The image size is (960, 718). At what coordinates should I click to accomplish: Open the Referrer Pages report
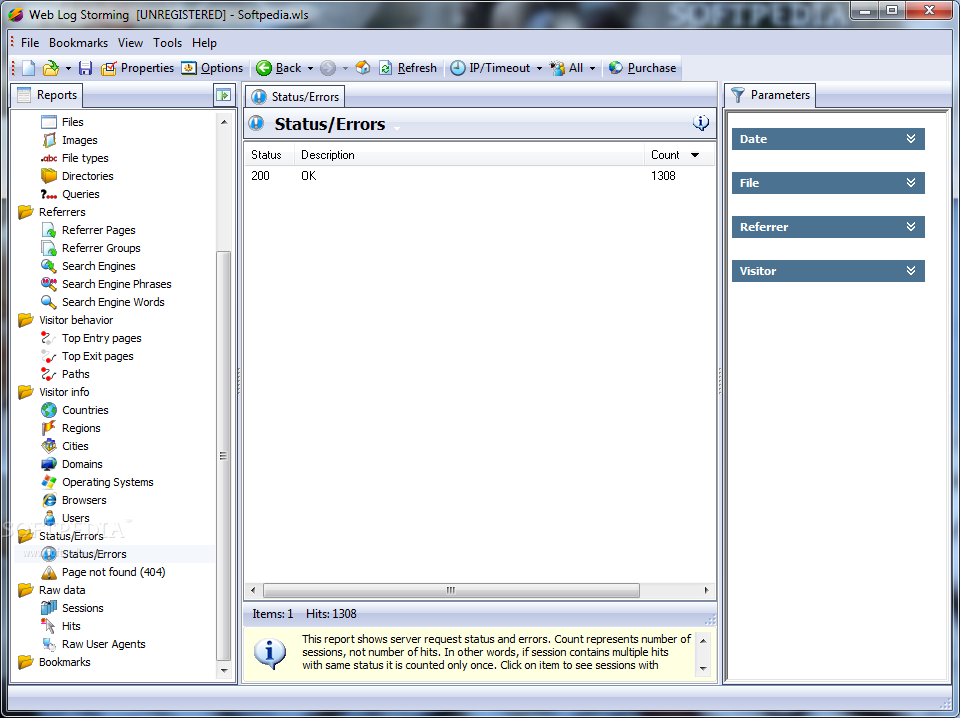click(99, 230)
